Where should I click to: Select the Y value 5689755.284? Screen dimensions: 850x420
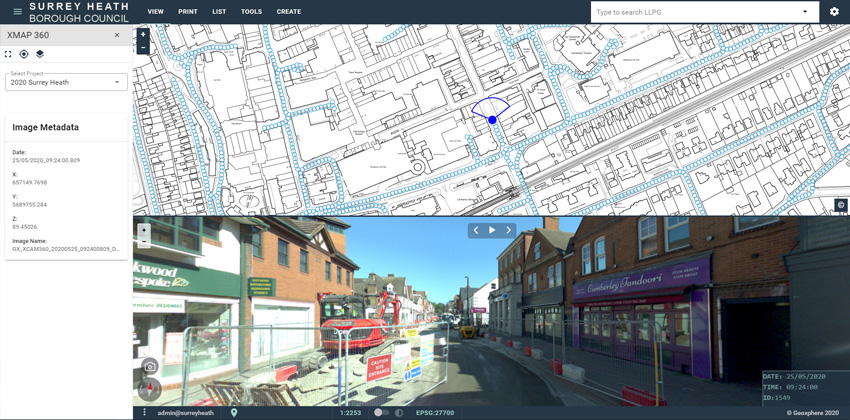29,205
